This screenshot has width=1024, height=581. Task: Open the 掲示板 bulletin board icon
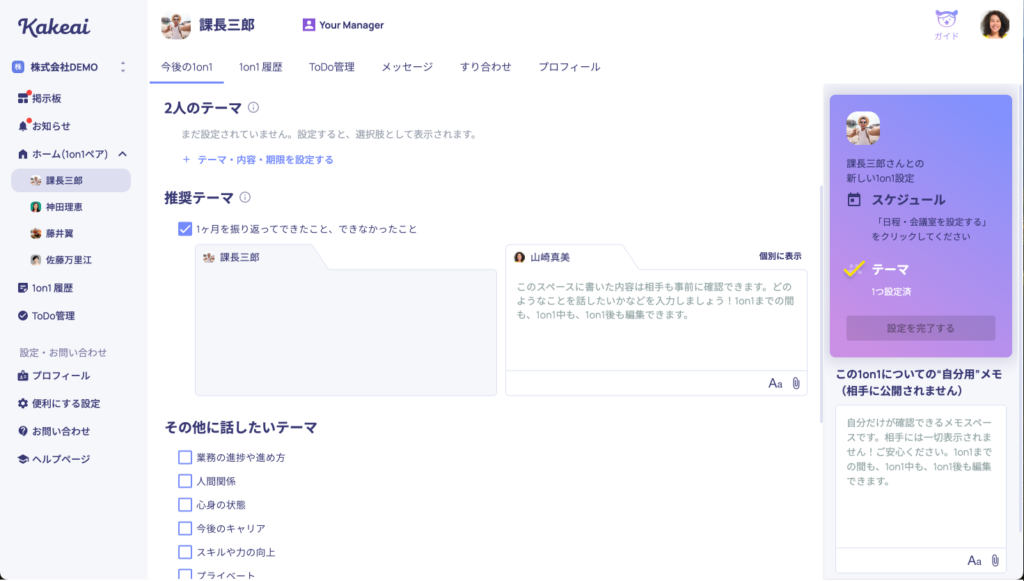[x=24, y=98]
